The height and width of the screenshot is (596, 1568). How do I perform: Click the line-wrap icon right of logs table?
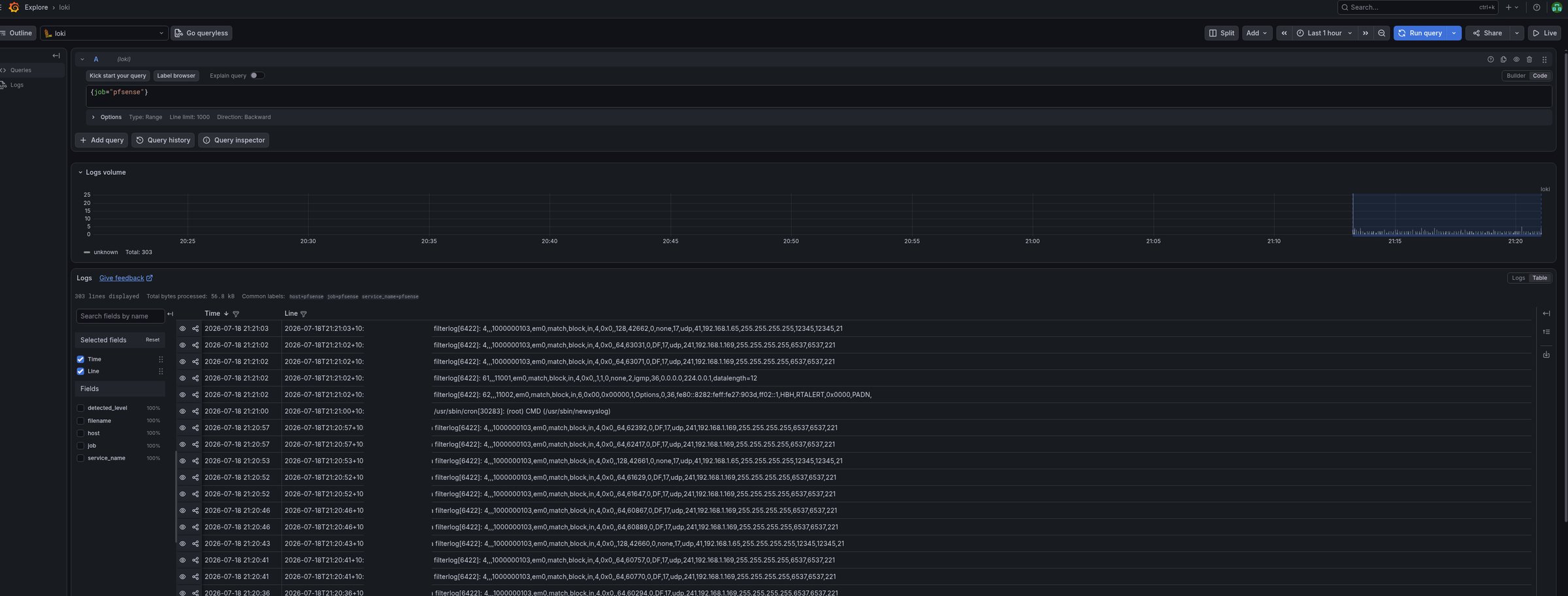point(1546,332)
